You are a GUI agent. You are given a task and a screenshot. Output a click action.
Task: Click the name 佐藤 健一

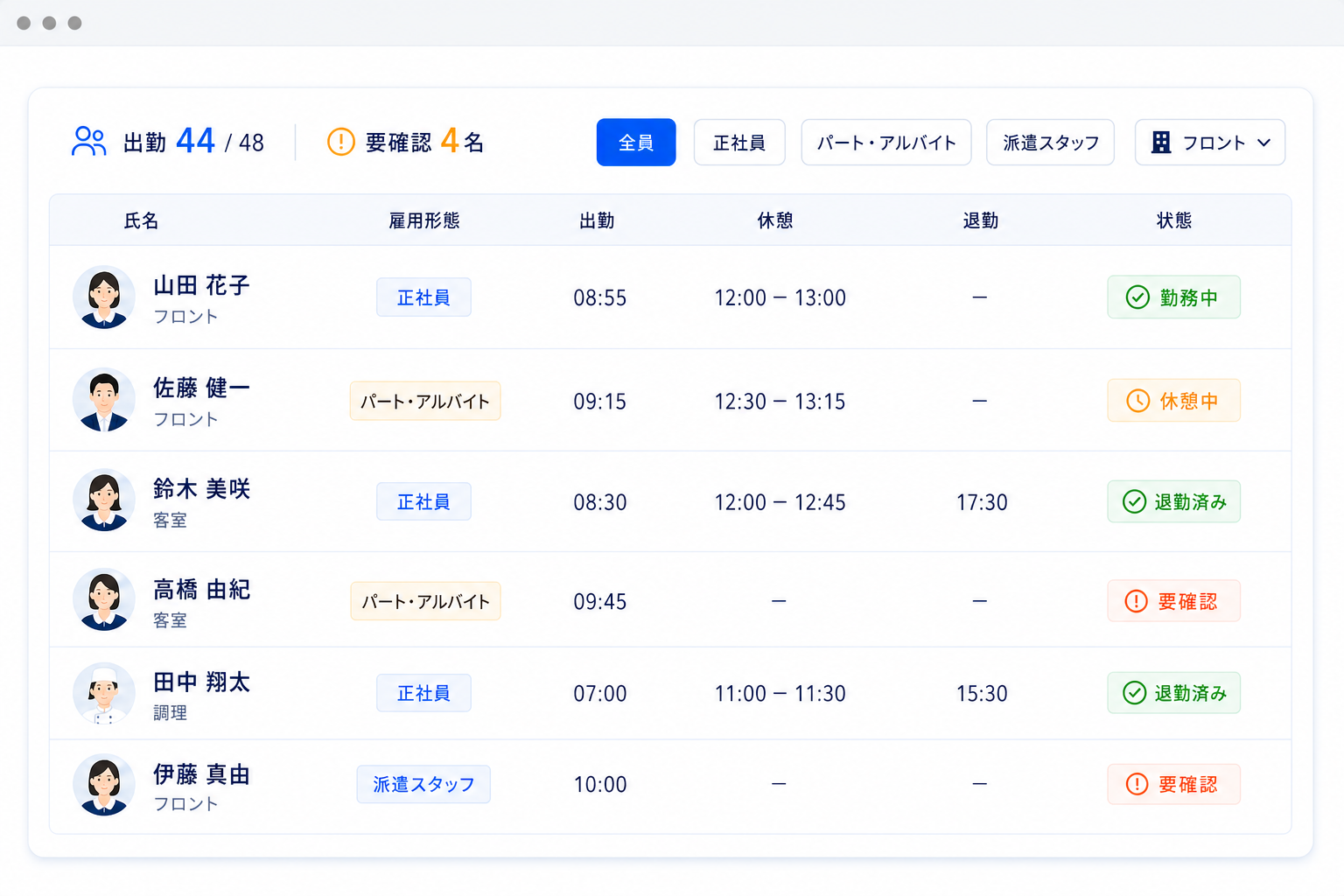click(201, 388)
